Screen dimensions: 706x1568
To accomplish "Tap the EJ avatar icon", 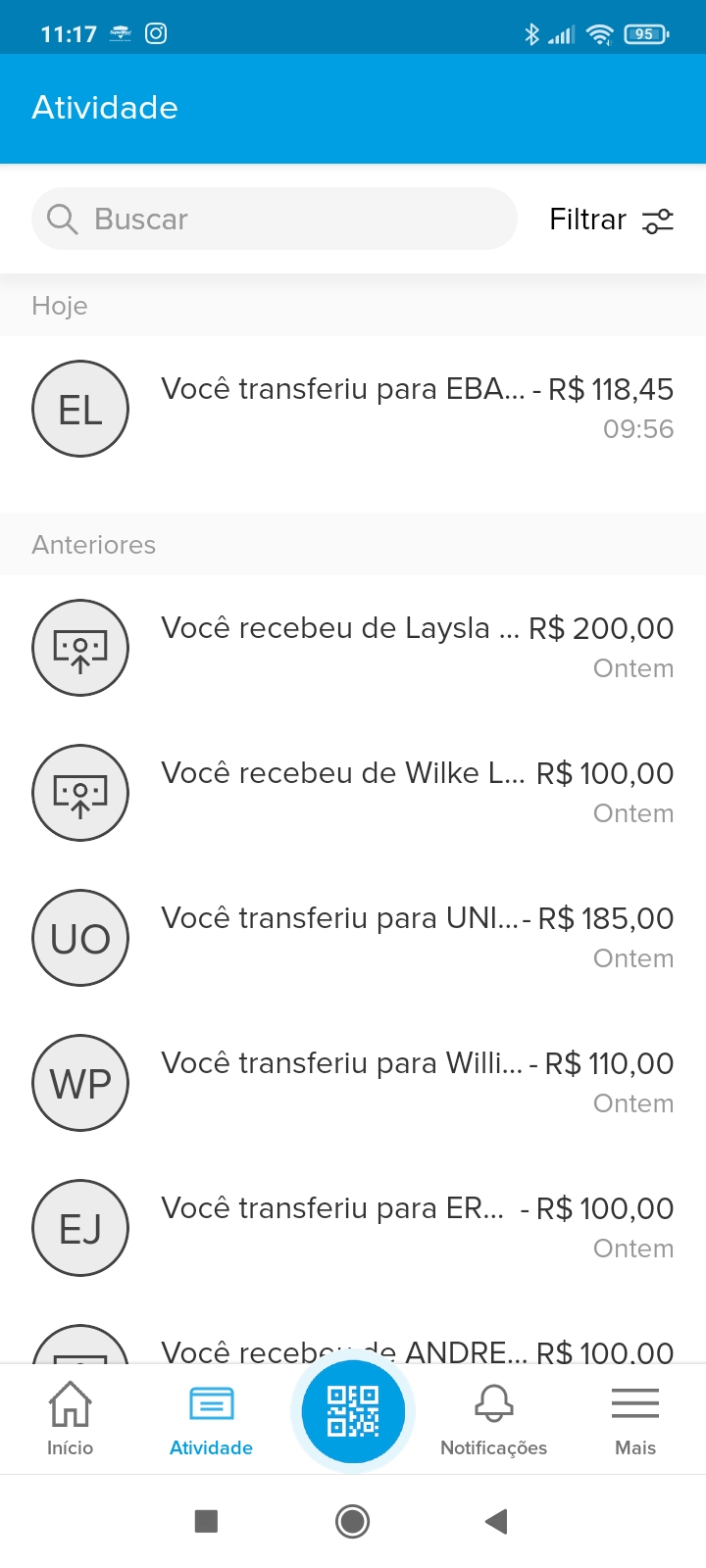I will tap(80, 1228).
